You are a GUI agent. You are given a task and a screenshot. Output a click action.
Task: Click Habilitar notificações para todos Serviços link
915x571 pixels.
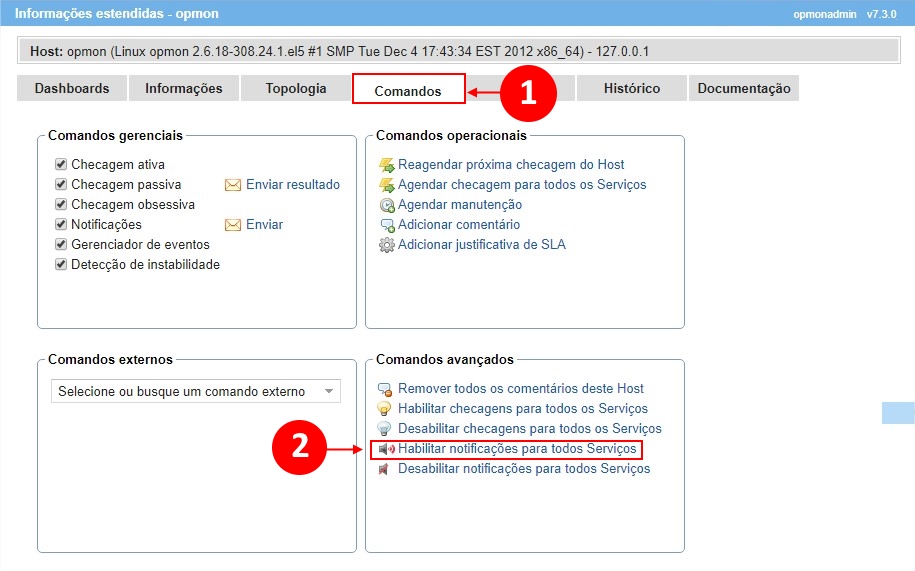[x=517, y=449]
